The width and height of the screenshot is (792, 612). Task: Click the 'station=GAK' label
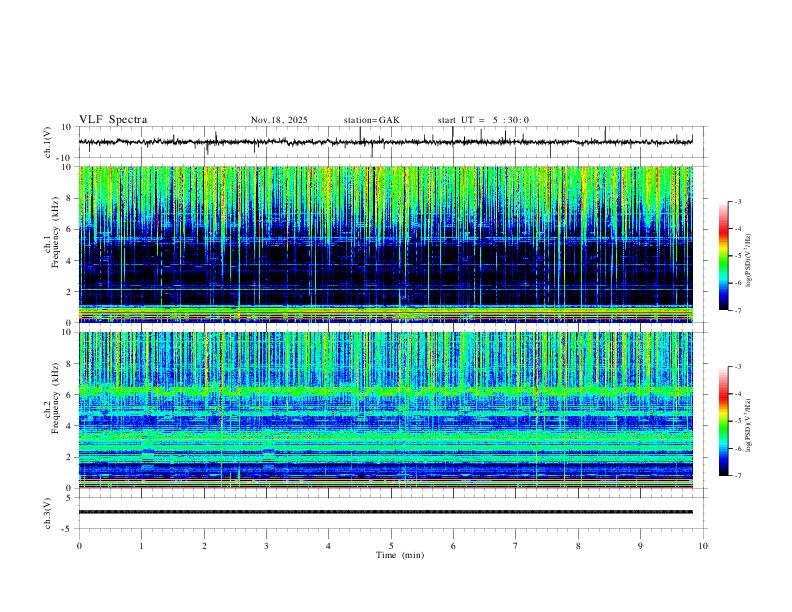tap(371, 120)
